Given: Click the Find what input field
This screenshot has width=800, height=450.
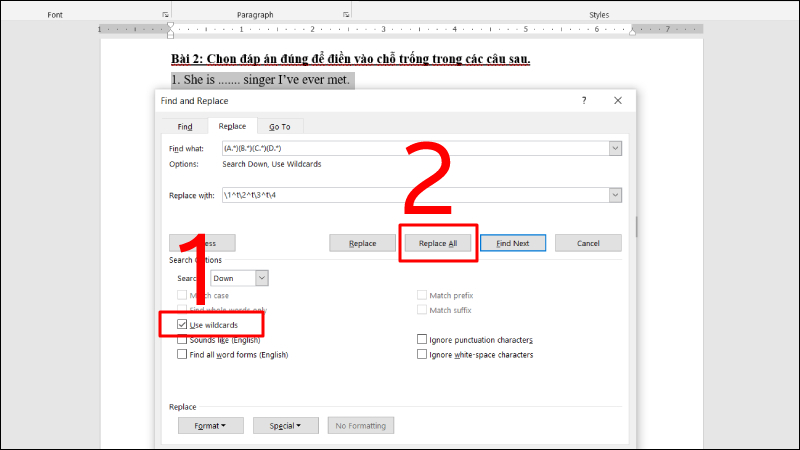Looking at the screenshot, I should point(415,148).
